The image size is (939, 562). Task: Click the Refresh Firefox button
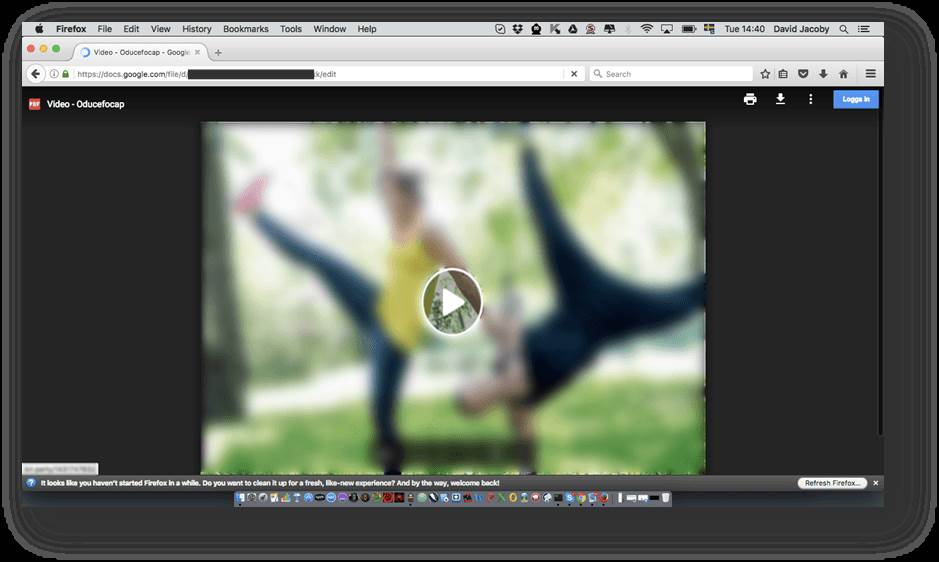[x=832, y=483]
